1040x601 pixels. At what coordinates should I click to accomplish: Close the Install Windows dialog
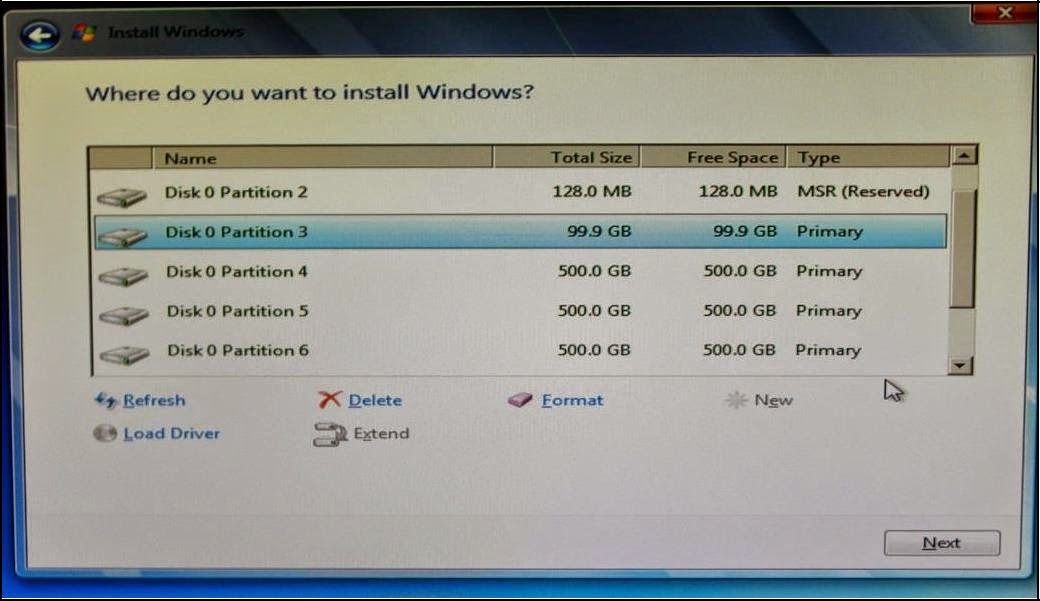(1004, 13)
